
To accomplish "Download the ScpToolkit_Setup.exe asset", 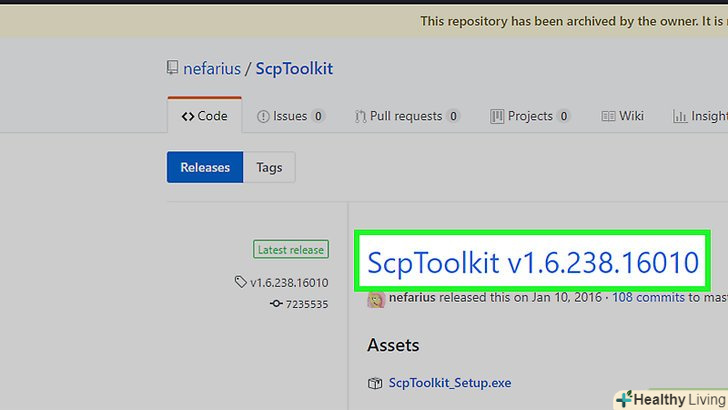I will 450,383.
